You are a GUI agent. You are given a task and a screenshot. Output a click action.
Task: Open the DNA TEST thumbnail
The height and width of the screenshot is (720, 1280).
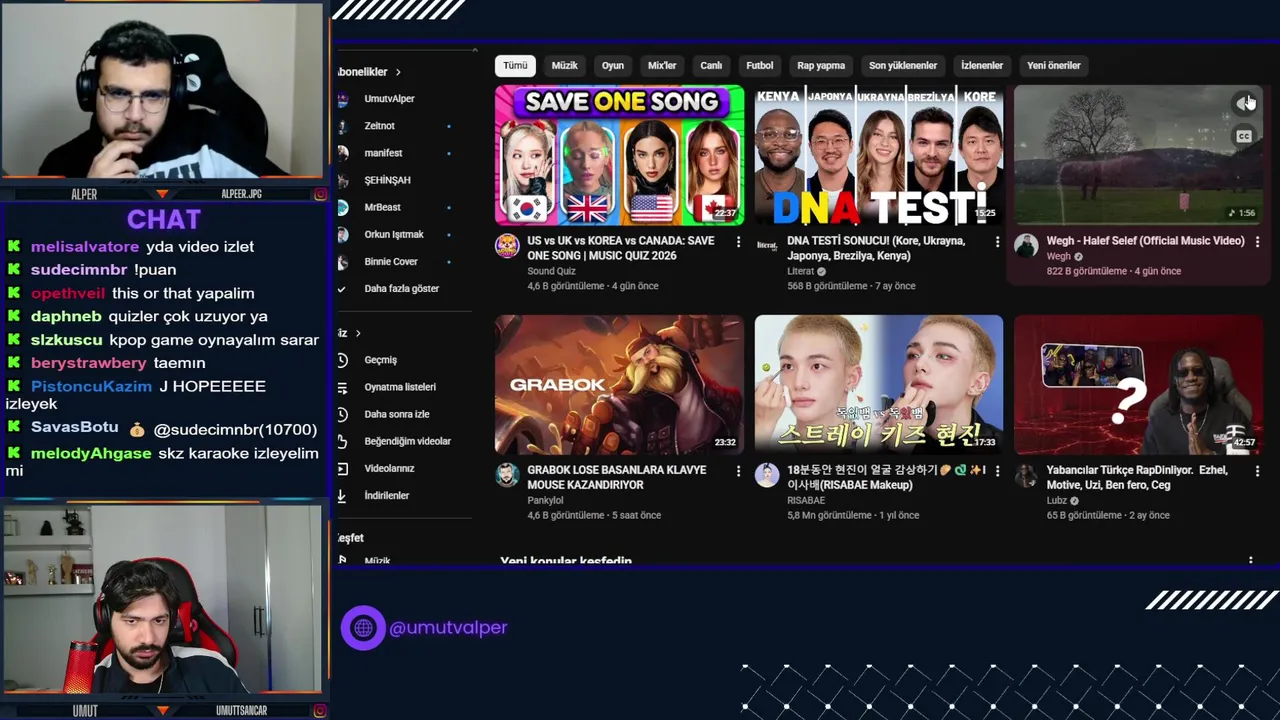pyautogui.click(x=879, y=155)
